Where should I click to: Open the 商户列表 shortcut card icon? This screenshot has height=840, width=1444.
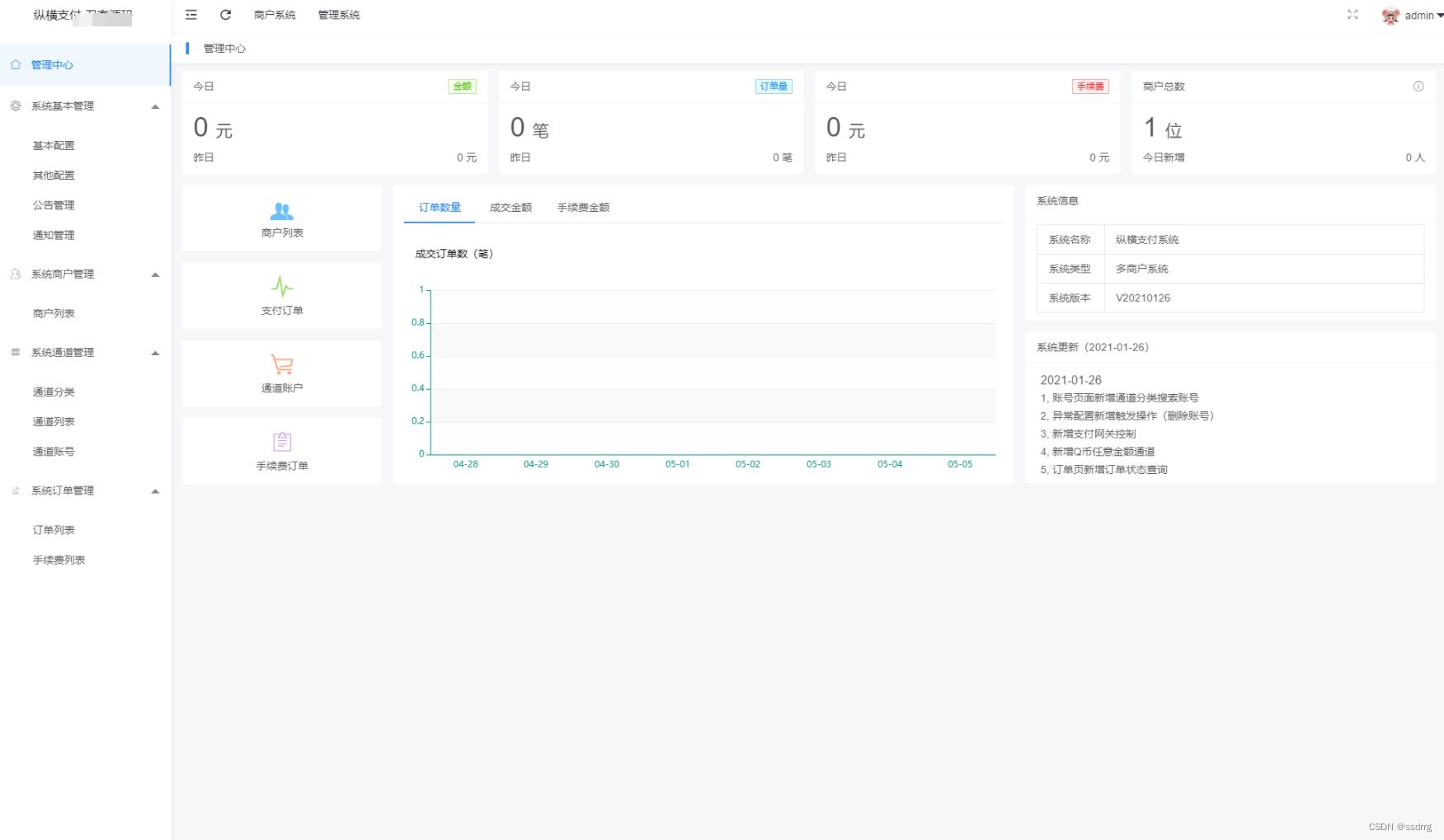282,212
